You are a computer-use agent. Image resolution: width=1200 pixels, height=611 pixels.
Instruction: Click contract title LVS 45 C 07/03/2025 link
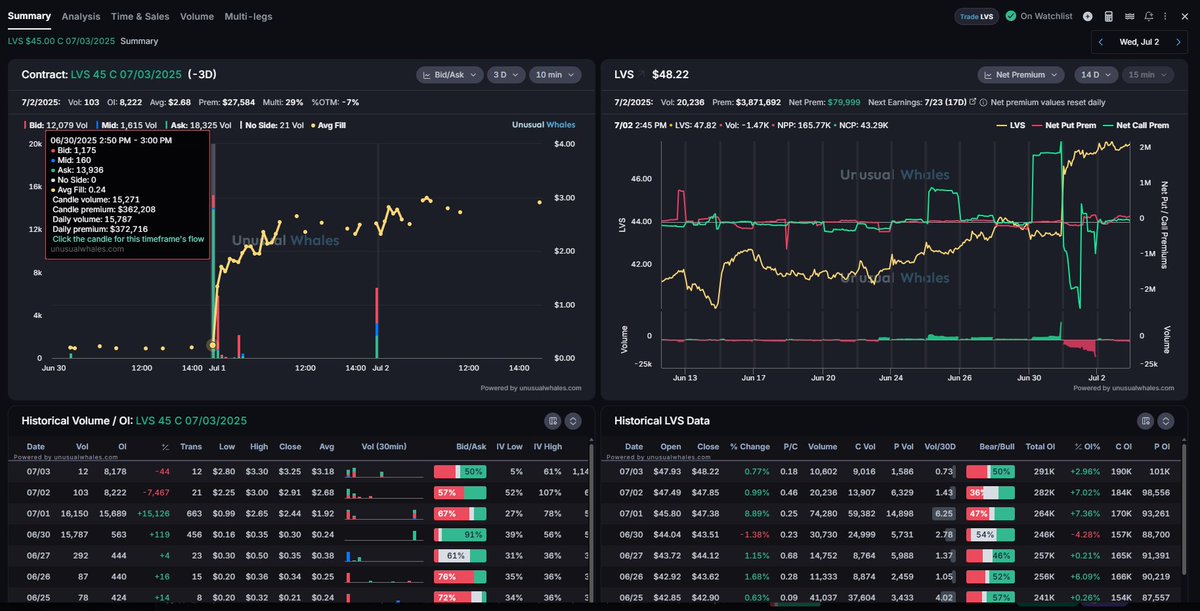click(126, 74)
